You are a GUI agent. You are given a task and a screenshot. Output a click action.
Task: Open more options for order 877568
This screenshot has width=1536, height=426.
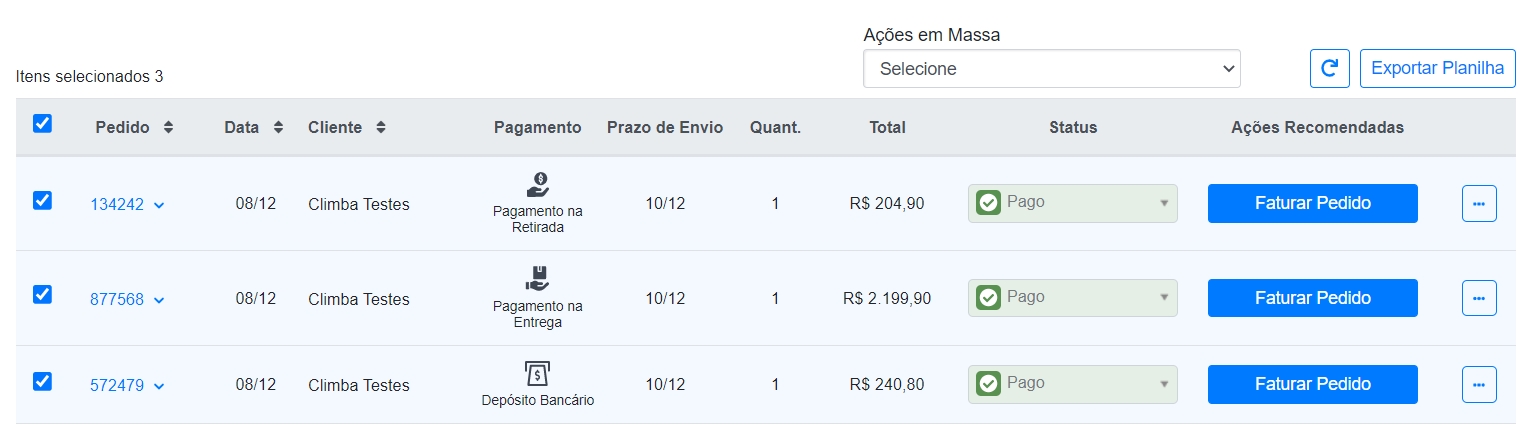[x=1479, y=298]
